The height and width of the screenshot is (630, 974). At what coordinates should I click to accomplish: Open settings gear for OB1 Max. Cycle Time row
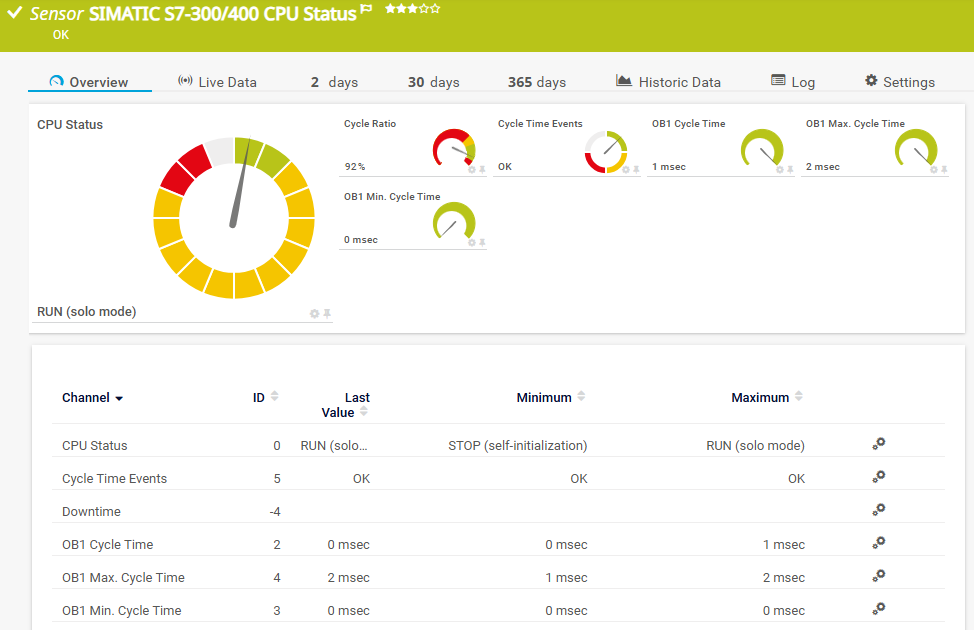878,577
